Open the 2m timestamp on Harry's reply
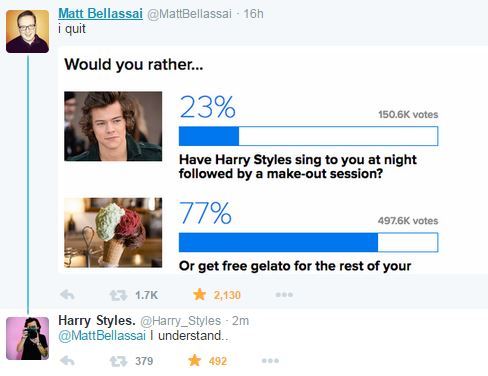 click(240, 321)
